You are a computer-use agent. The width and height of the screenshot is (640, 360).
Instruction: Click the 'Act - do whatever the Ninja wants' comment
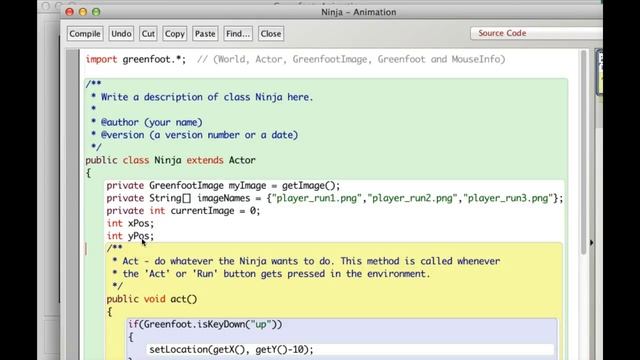pos(306,261)
